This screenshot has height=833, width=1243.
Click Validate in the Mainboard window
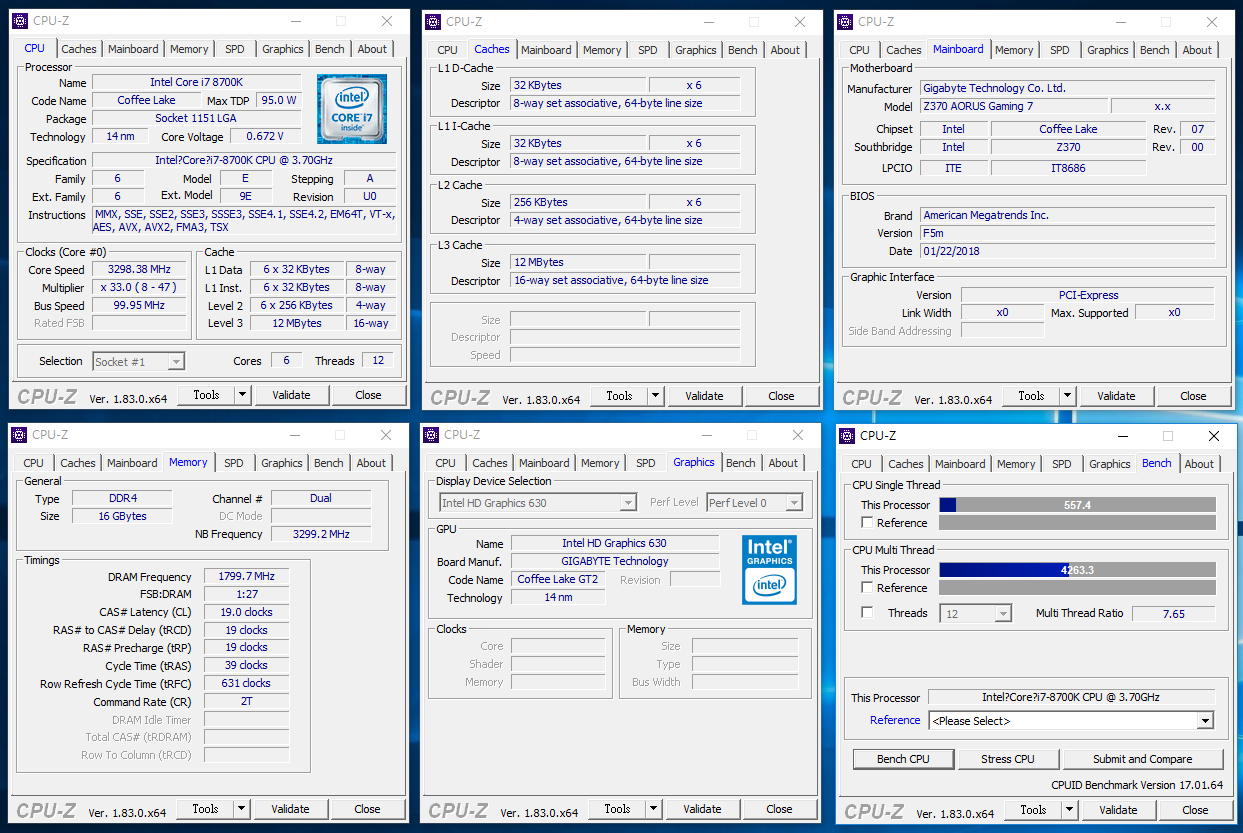pyautogui.click(x=1116, y=396)
